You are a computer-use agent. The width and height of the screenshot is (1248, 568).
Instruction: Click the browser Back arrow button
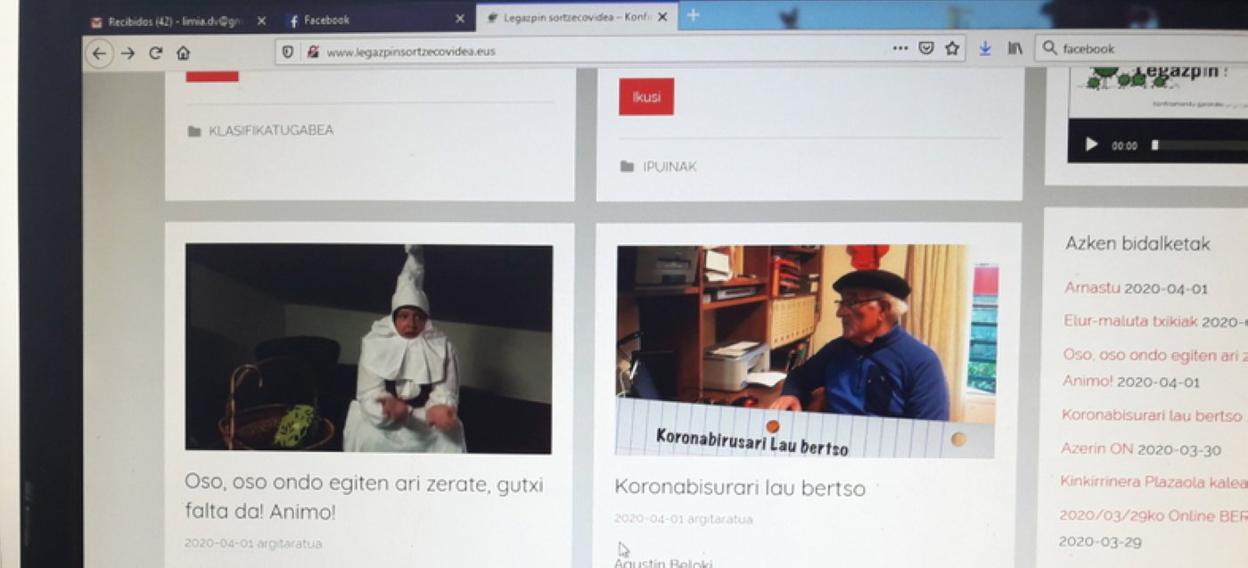(98, 54)
